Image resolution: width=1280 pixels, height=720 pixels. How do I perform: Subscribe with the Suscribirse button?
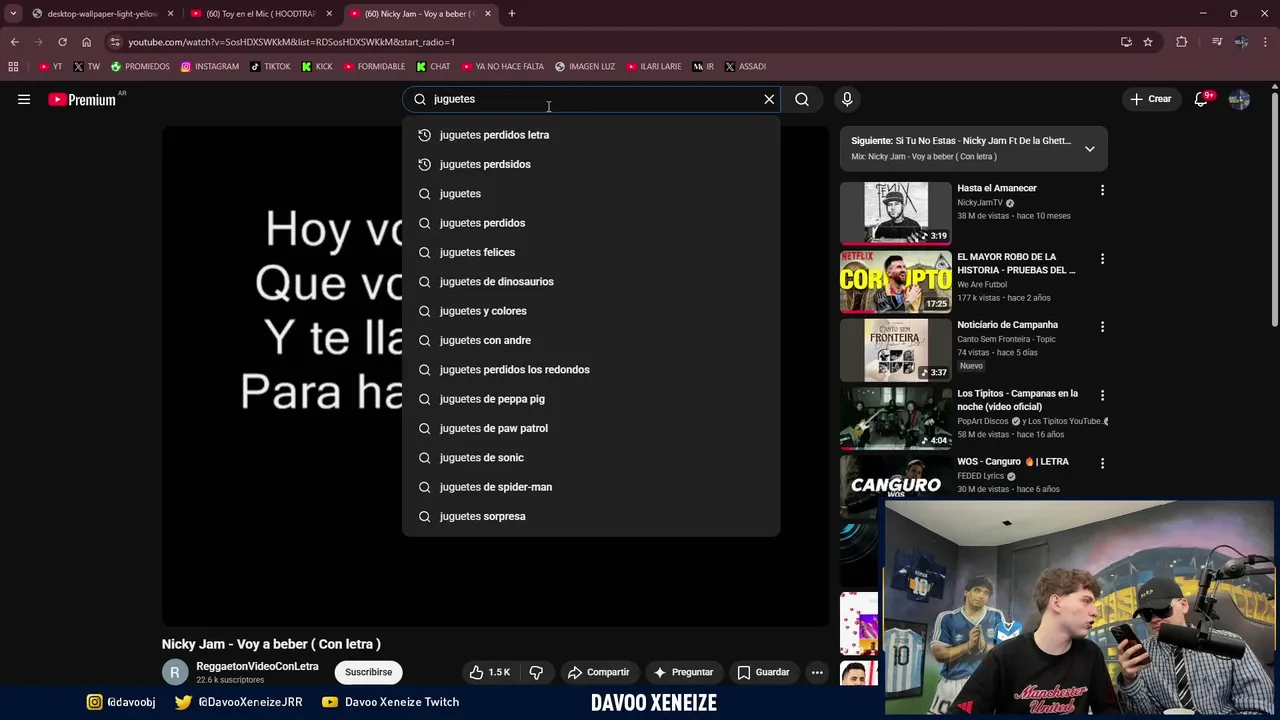pyautogui.click(x=368, y=672)
